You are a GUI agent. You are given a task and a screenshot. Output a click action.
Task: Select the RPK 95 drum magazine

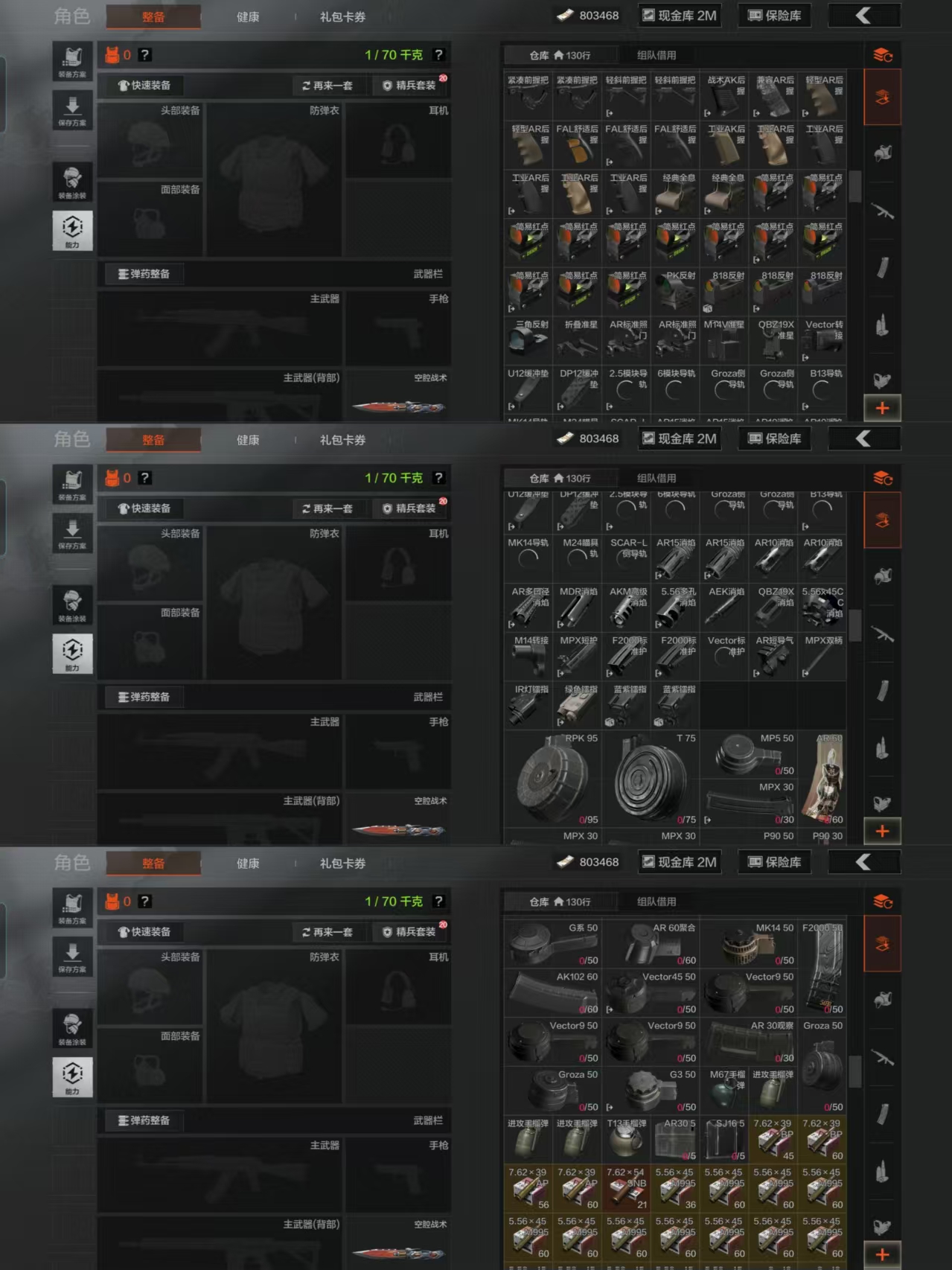coord(553,779)
